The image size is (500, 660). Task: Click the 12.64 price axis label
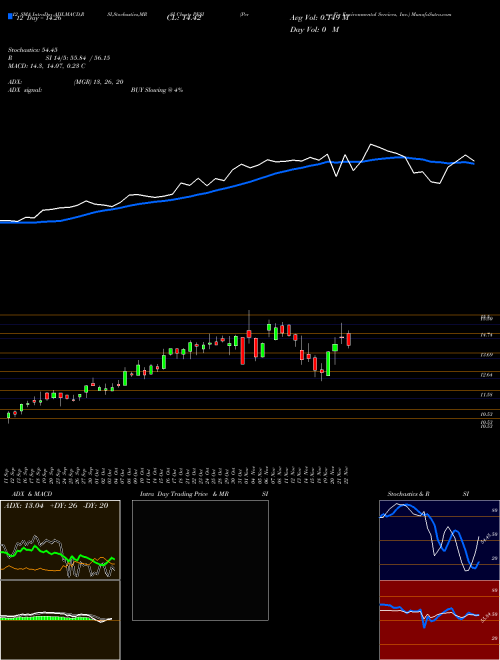(x=486, y=375)
